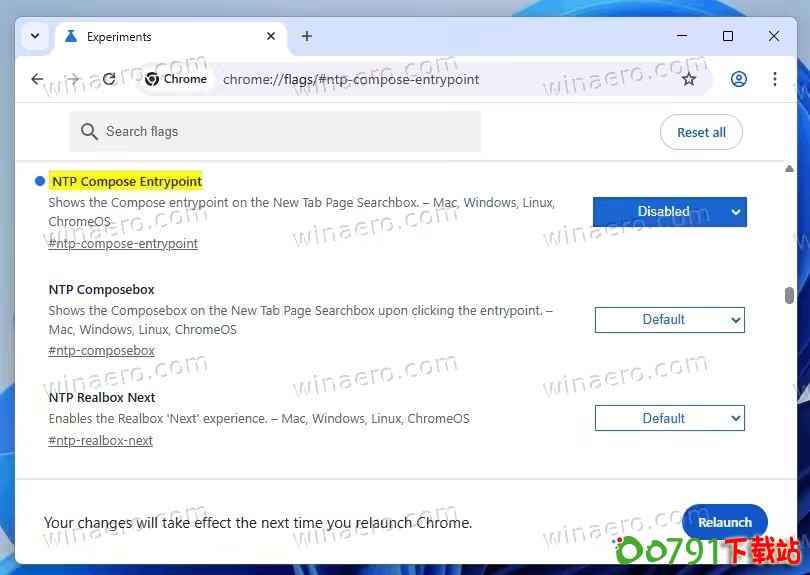810x575 pixels.
Task: Relaunch Chrome to apply changes
Action: [x=724, y=522]
